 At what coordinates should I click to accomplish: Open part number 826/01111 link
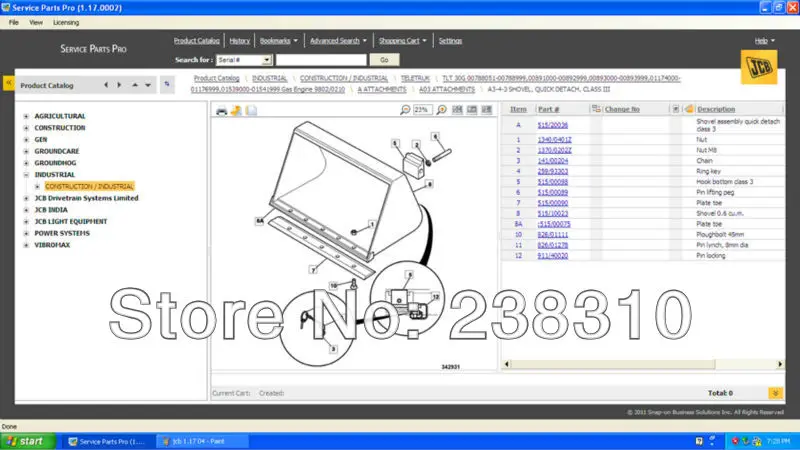point(553,235)
